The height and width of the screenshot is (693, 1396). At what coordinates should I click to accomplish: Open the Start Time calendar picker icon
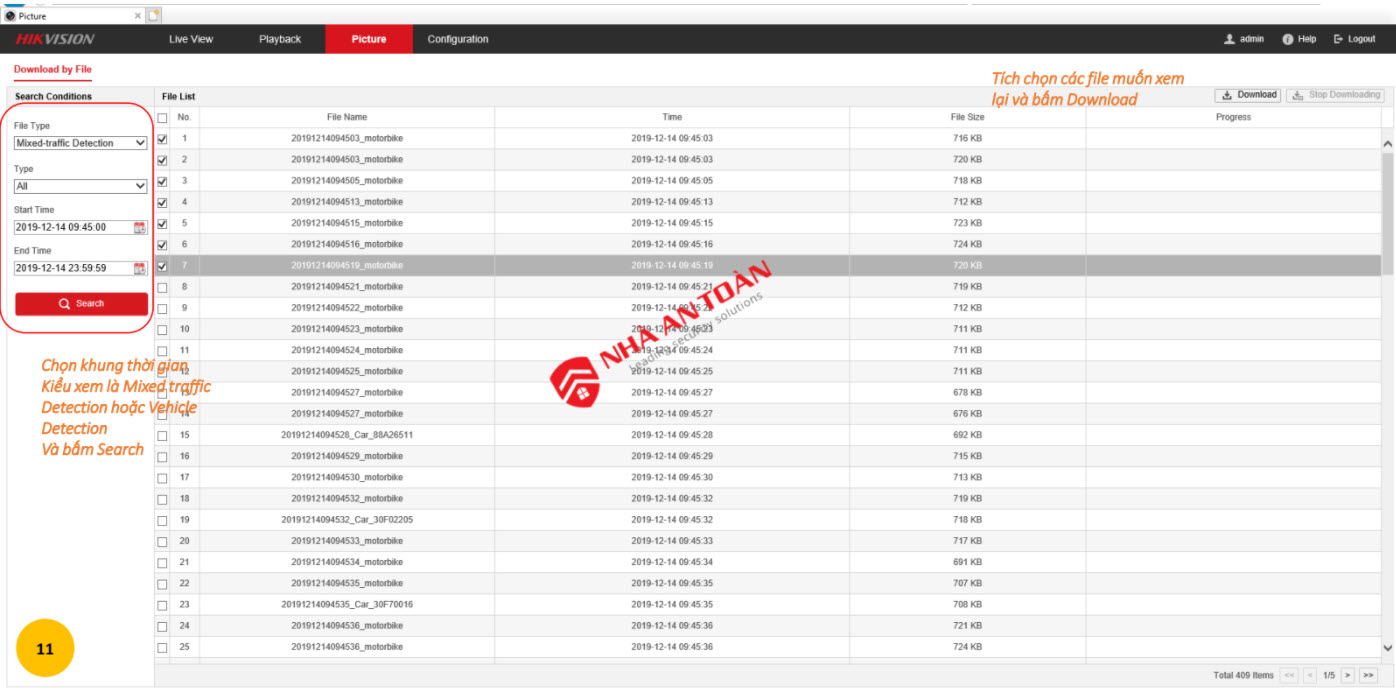pyautogui.click(x=140, y=228)
